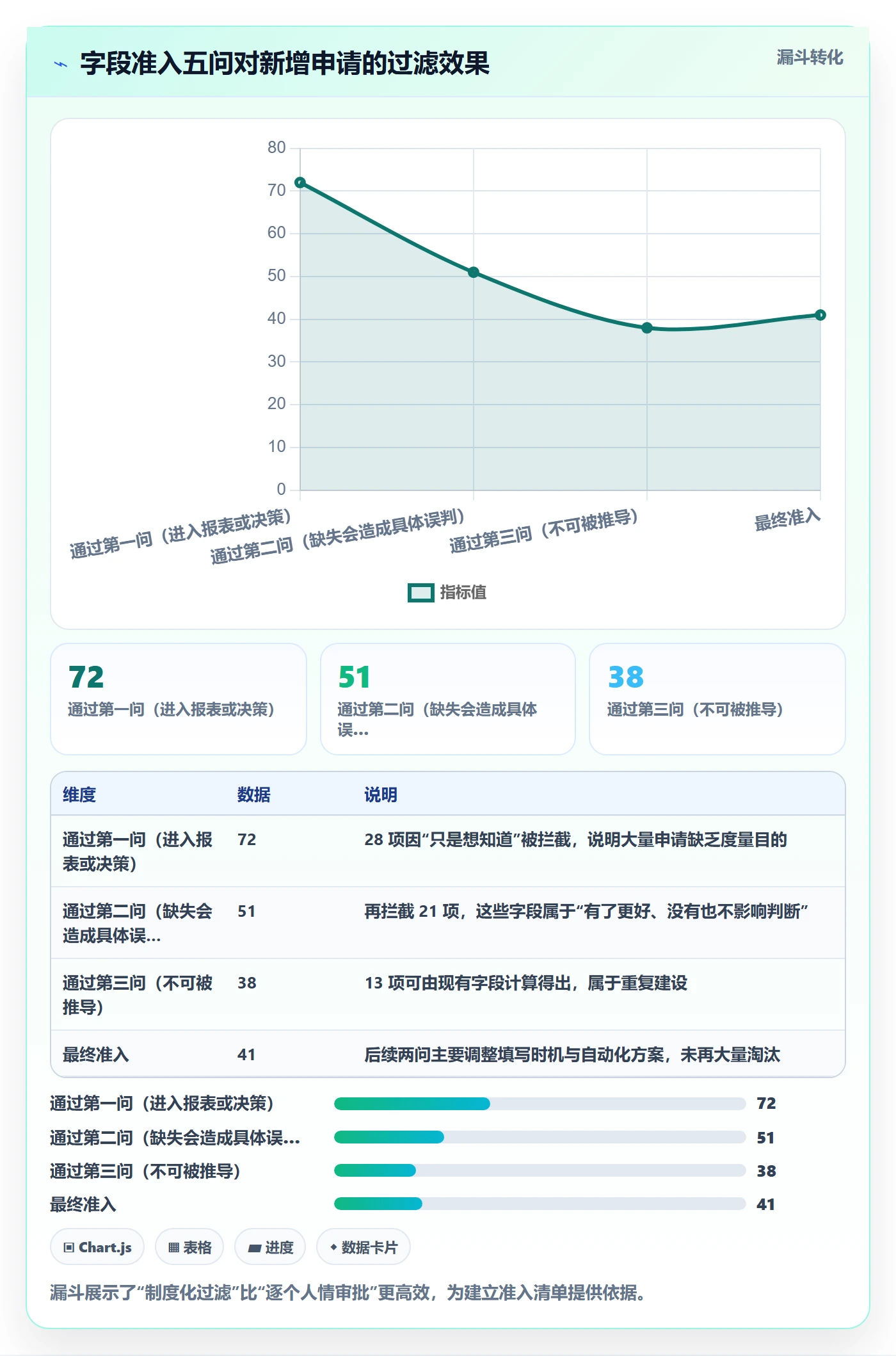Click the 数据 column header
The height and width of the screenshot is (1356, 896).
tap(254, 795)
